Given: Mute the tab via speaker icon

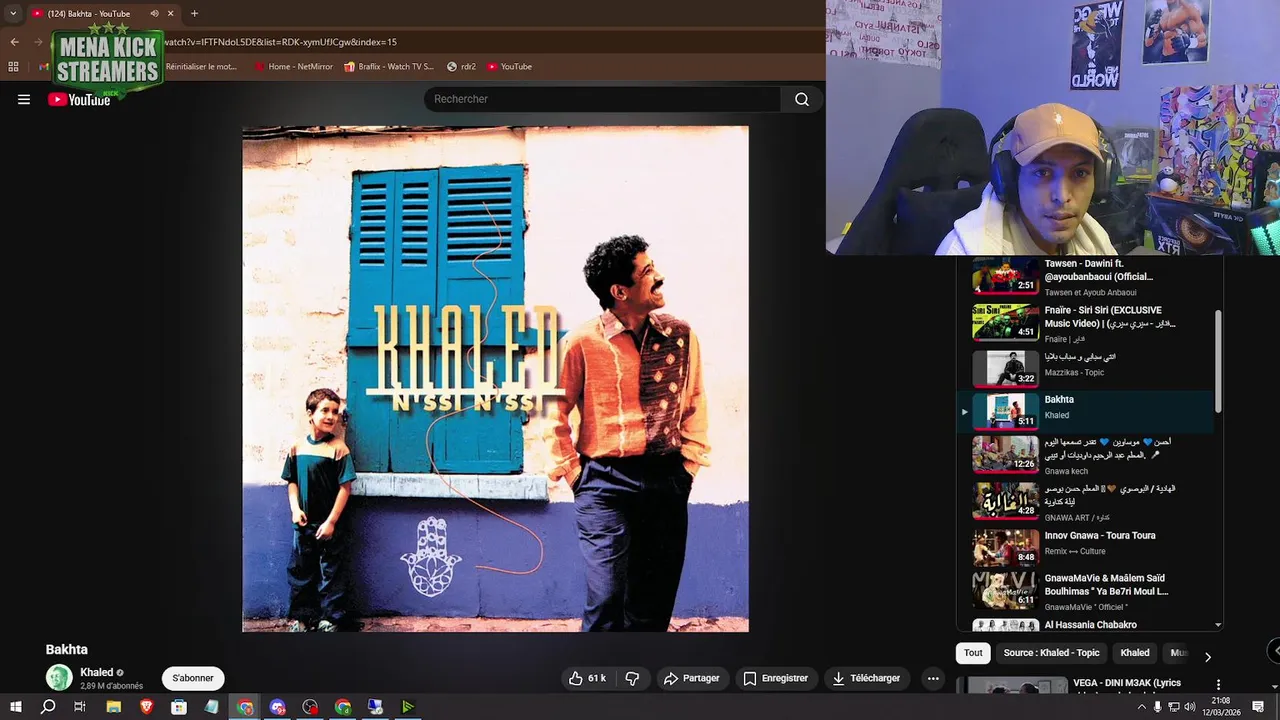Looking at the screenshot, I should 154,14.
